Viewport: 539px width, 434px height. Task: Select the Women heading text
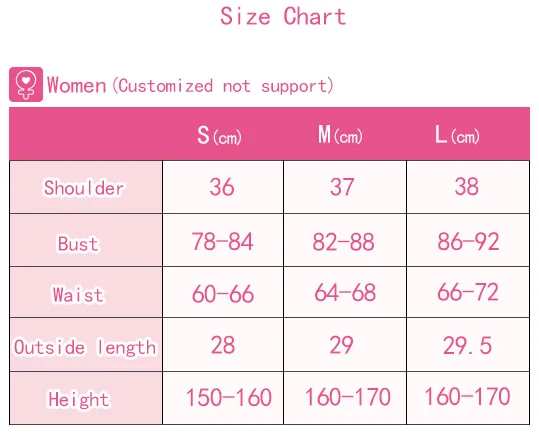coord(76,85)
